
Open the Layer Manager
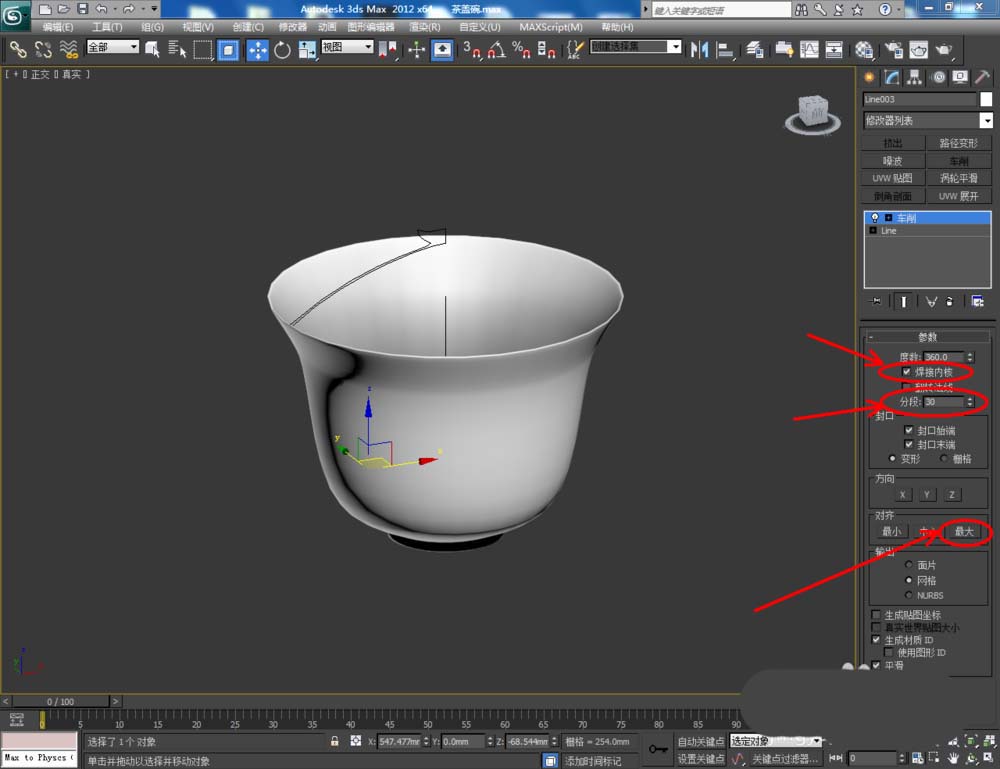coord(755,49)
